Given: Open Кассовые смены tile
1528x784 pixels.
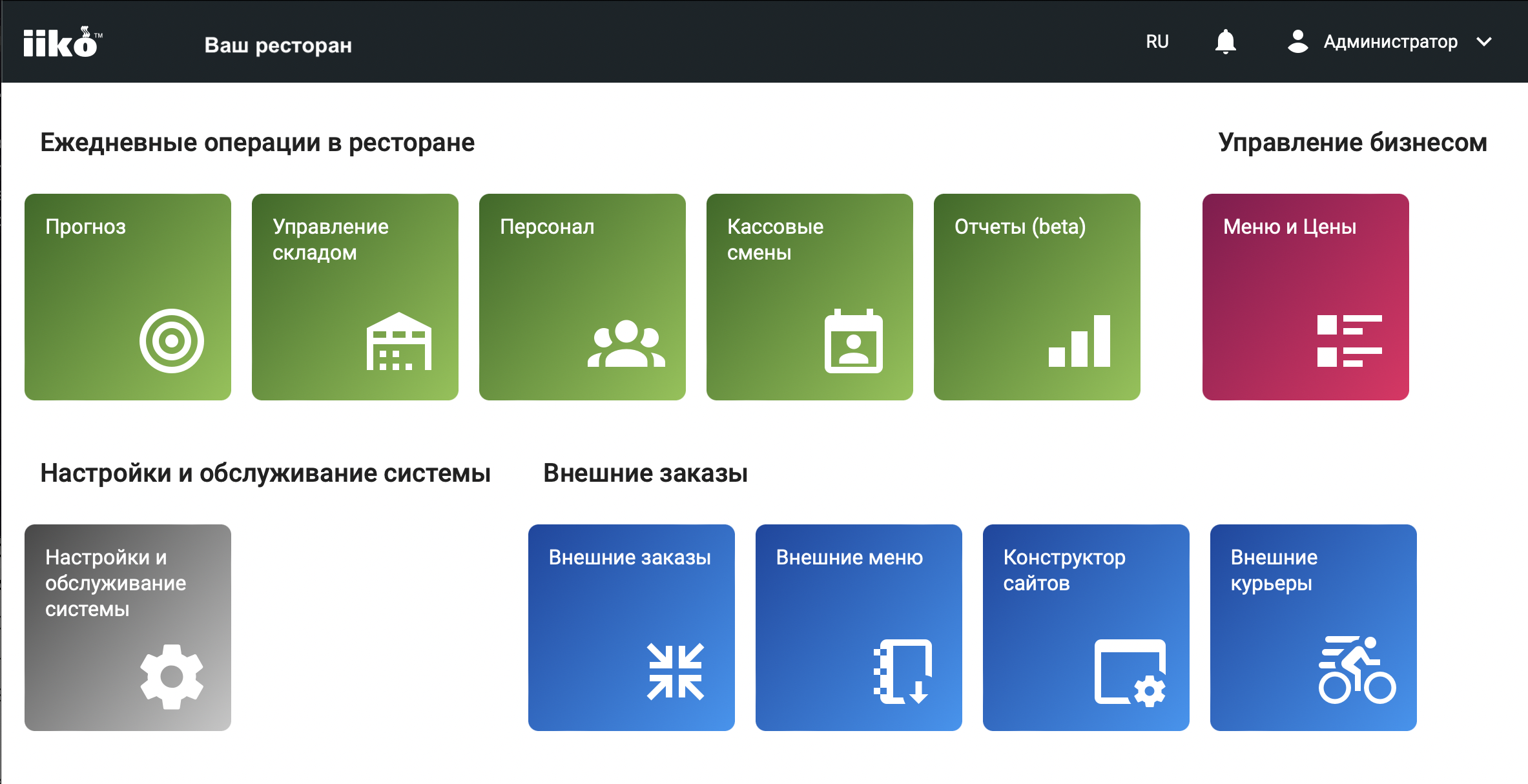Looking at the screenshot, I should coord(809,296).
